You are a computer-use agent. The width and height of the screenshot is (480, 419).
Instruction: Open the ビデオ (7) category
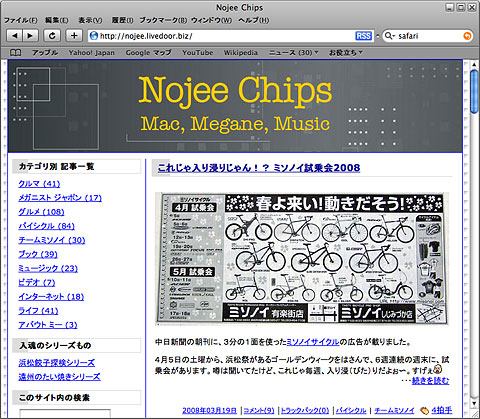click(37, 282)
